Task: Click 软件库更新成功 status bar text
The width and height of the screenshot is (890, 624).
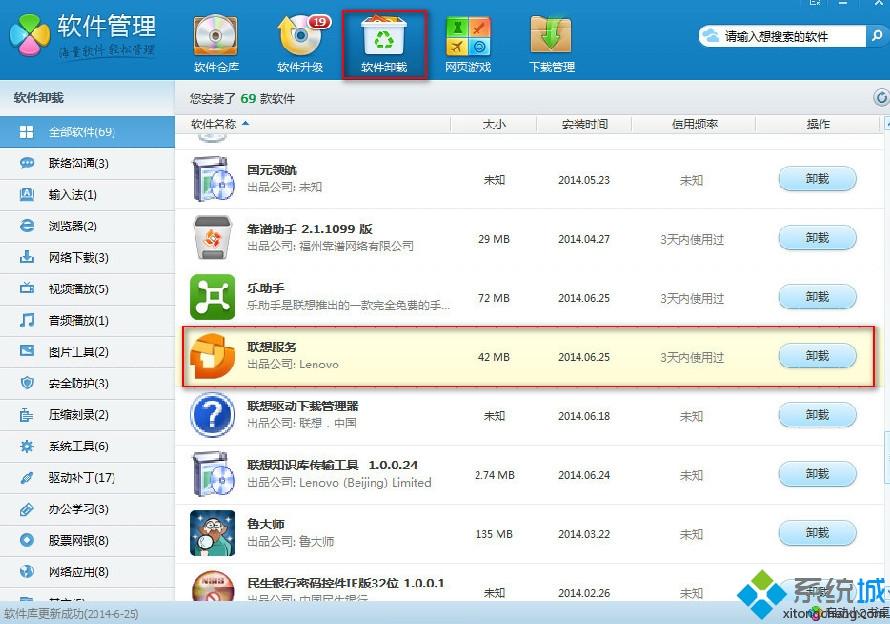Action: [x=70, y=614]
